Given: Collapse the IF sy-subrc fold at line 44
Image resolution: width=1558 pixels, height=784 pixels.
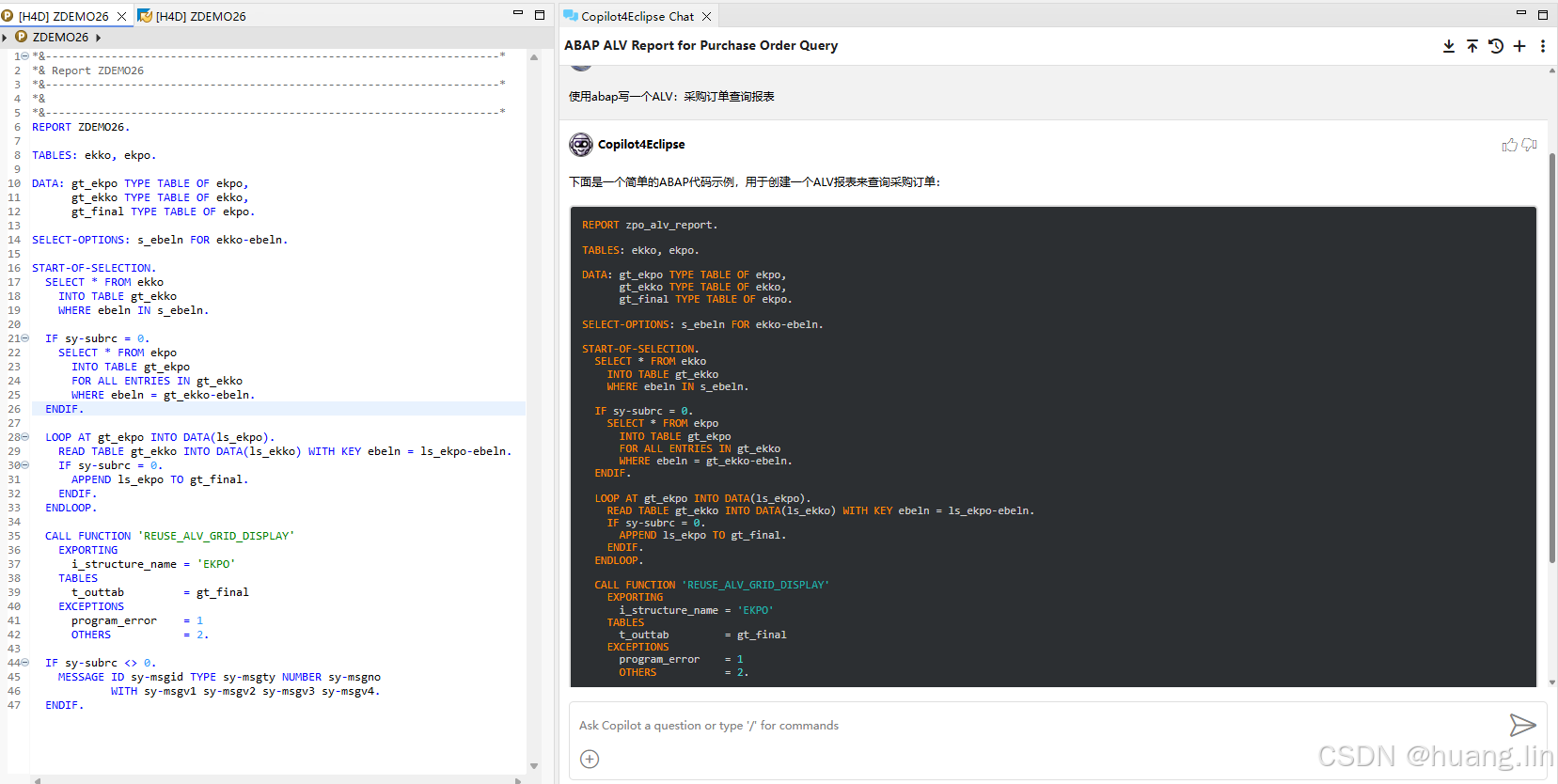Looking at the screenshot, I should tap(25, 663).
